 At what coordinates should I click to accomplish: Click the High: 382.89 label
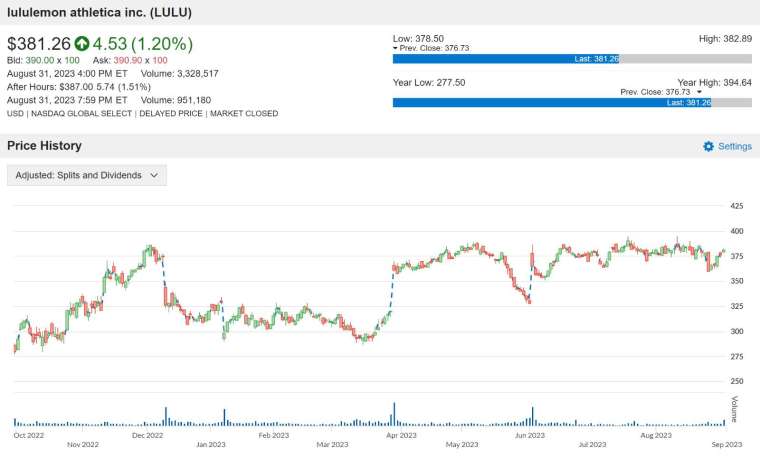pyautogui.click(x=725, y=38)
